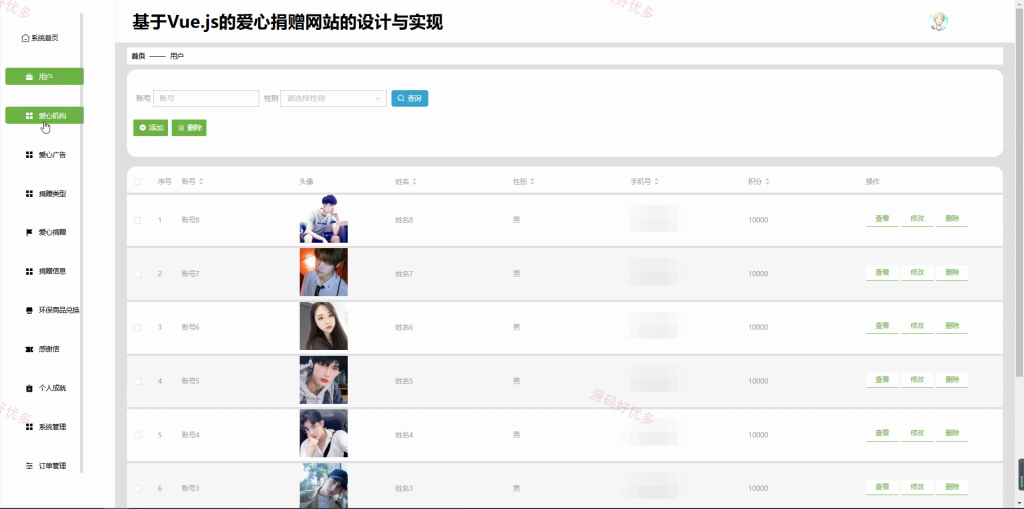
Task: Click 查看 for 账号5 row
Action: [x=882, y=380]
